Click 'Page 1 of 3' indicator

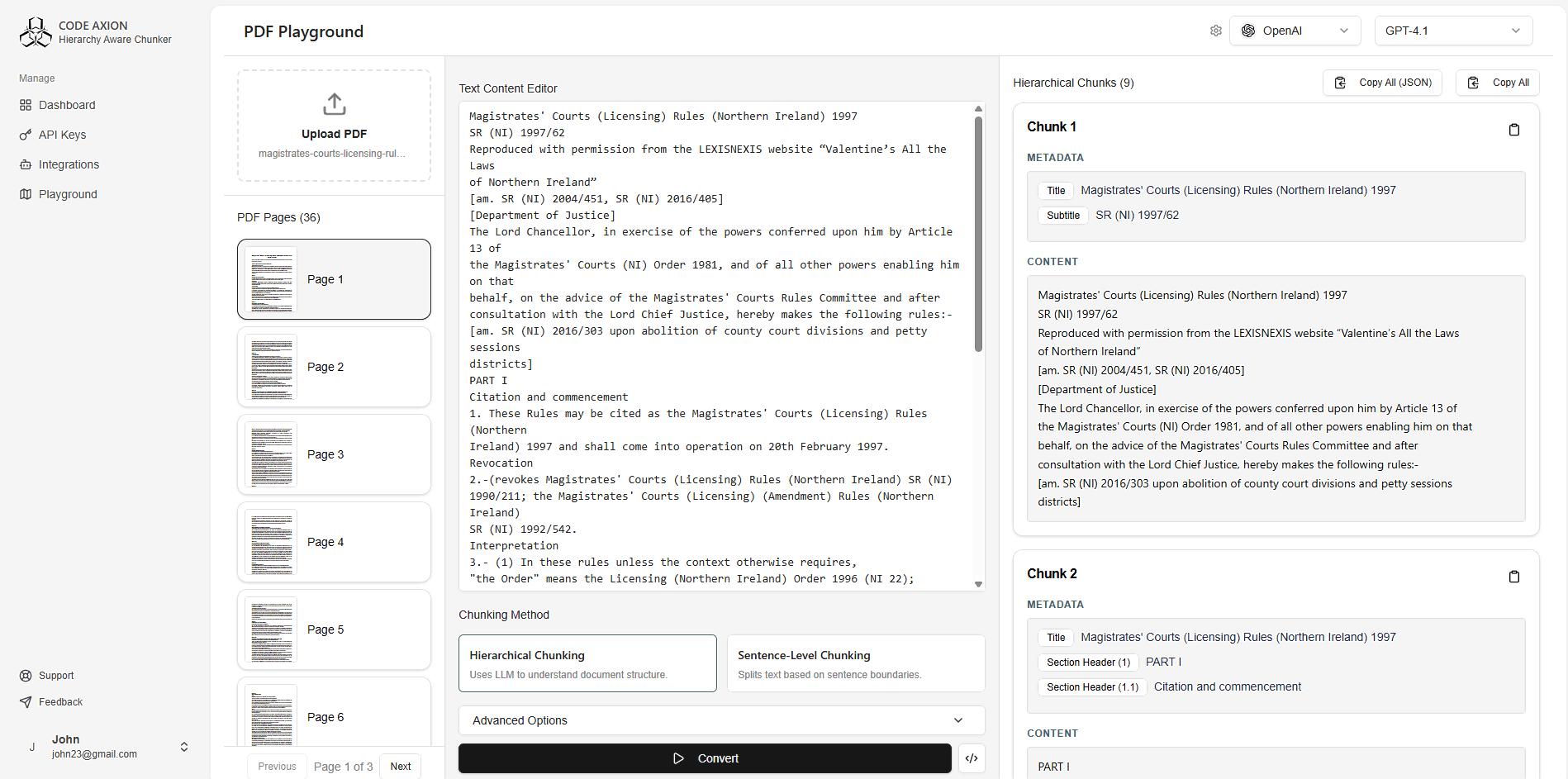pyautogui.click(x=343, y=767)
